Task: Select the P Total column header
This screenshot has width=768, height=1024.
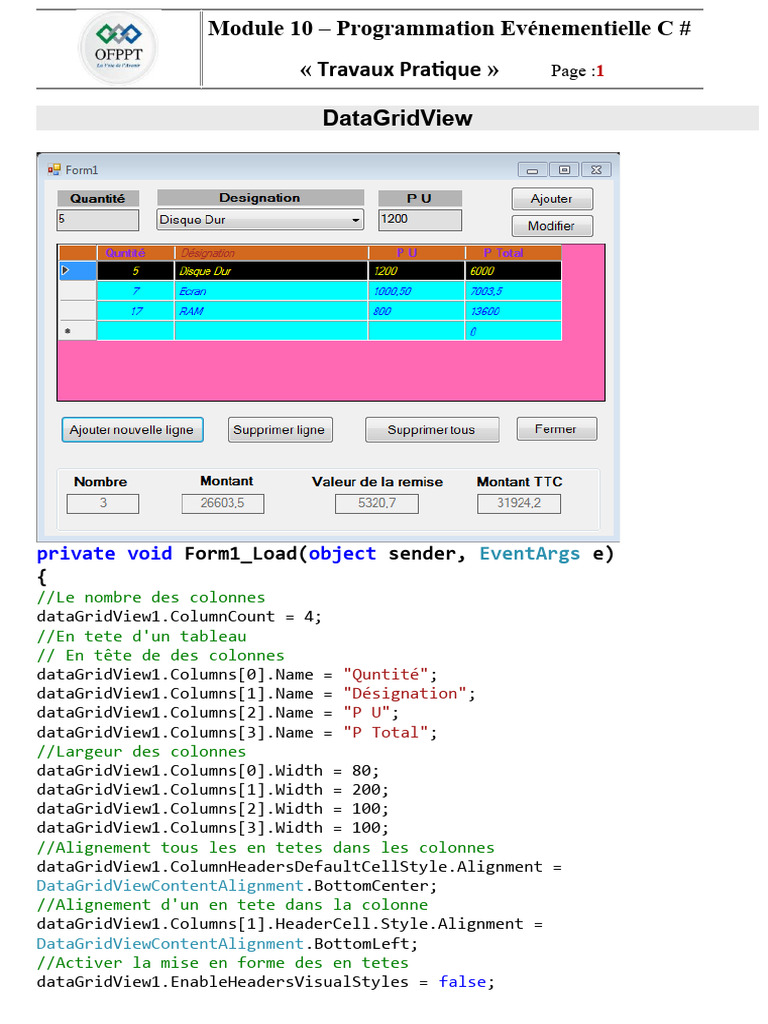Action: [512, 253]
